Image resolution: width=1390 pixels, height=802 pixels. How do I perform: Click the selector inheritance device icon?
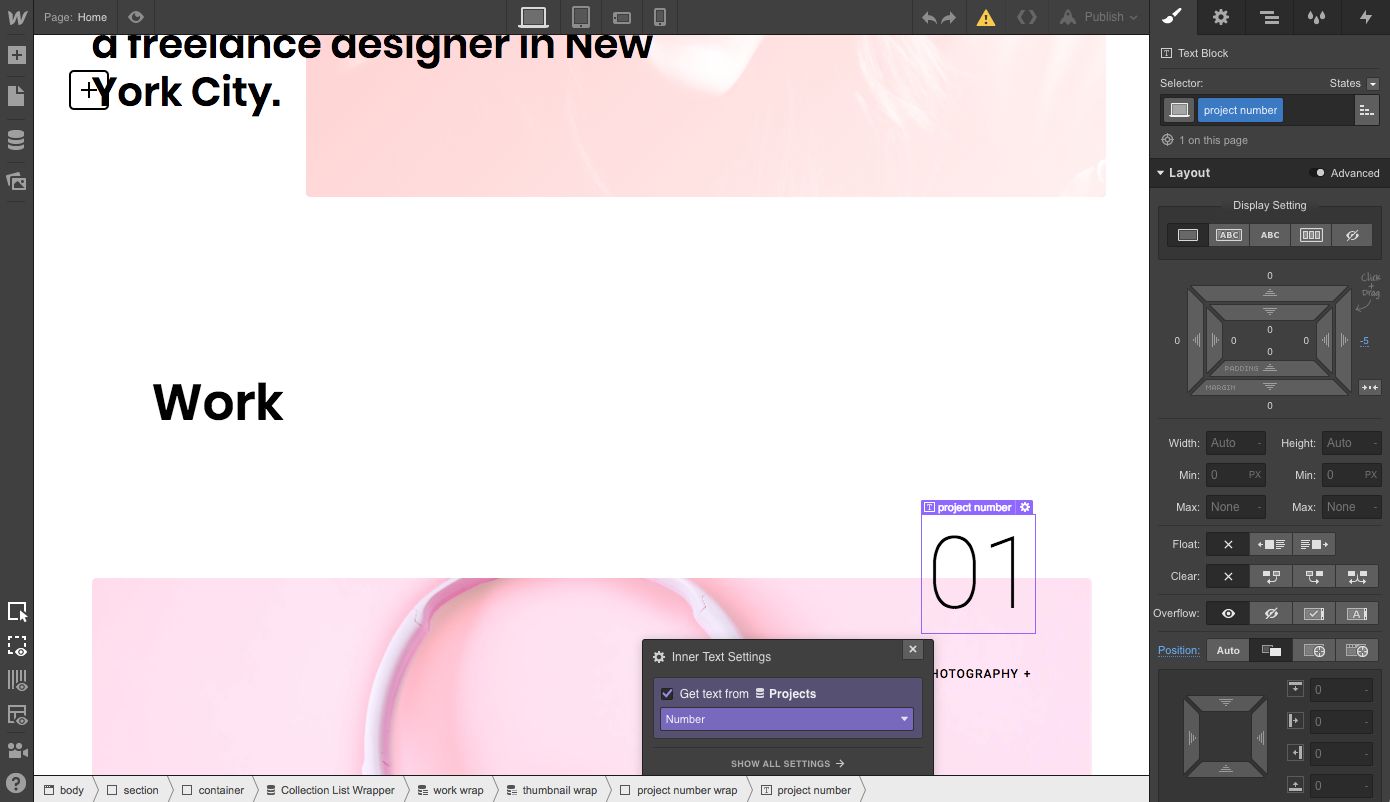click(x=1179, y=110)
